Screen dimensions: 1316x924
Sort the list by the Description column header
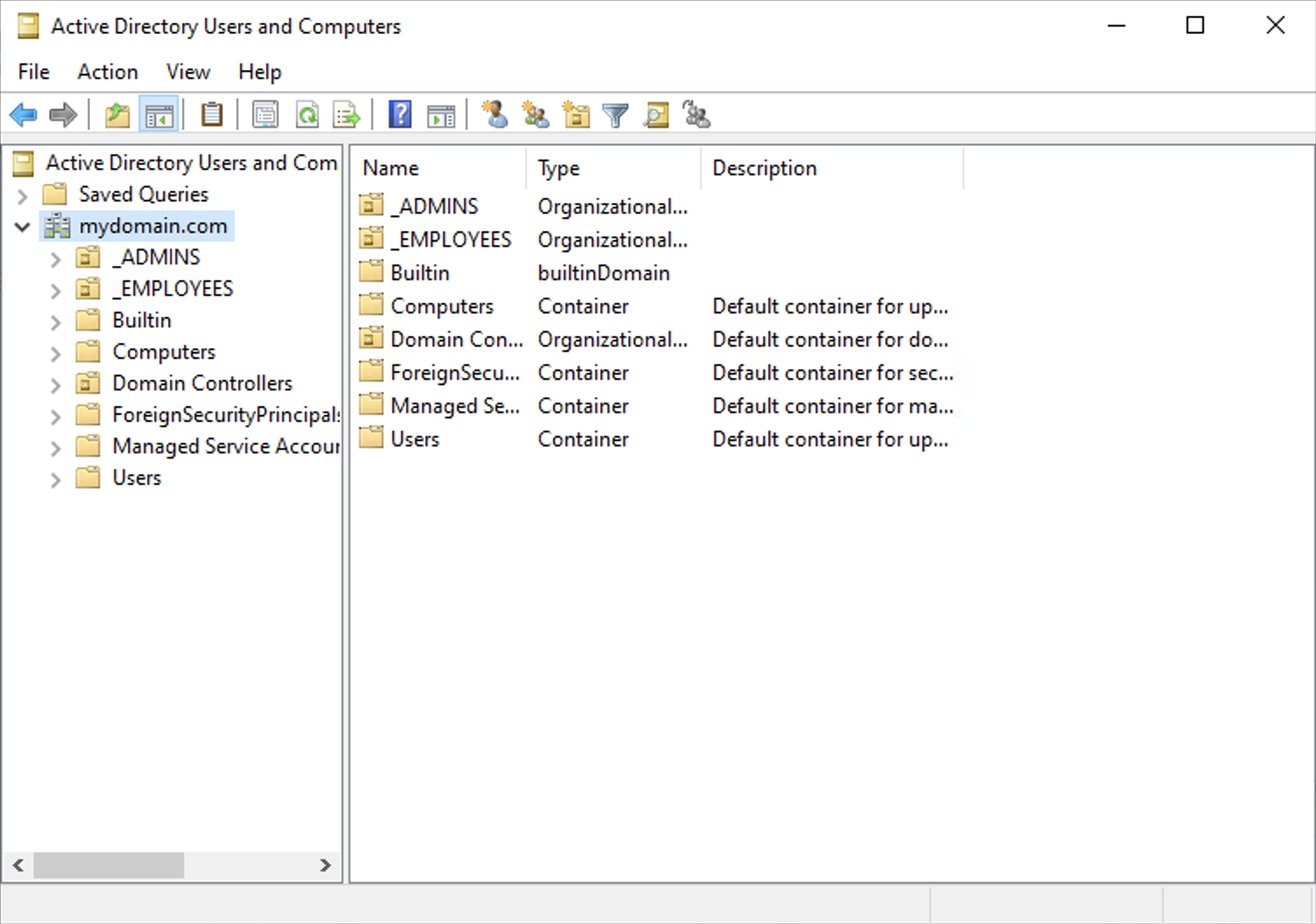[x=832, y=168]
